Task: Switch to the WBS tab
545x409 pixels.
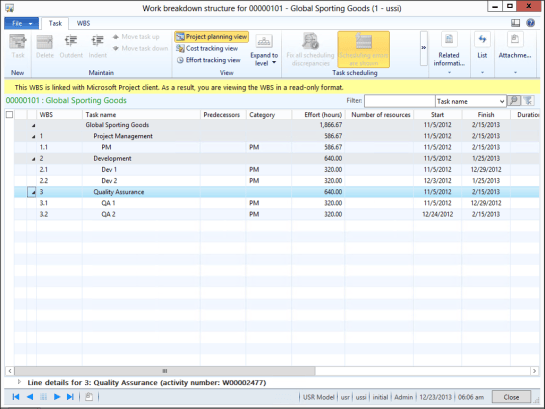Action: click(83, 23)
